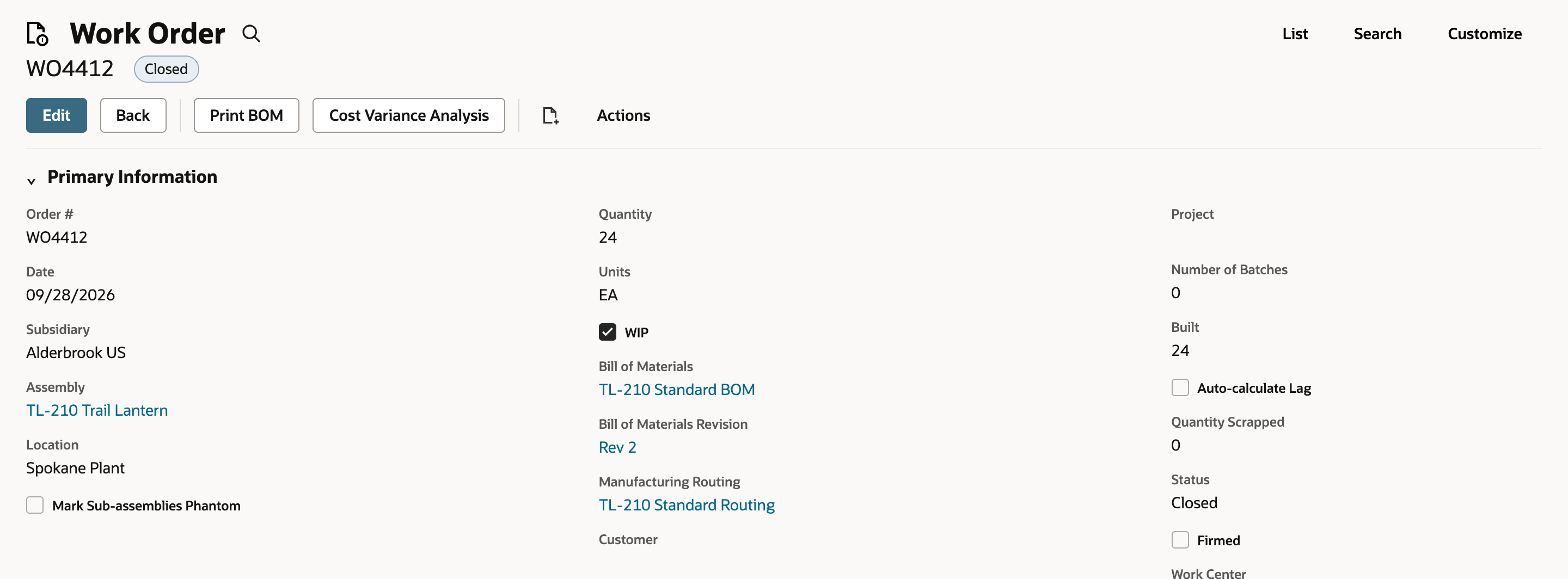The width and height of the screenshot is (1568, 579).
Task: Collapse the Primary Information section
Action: 31,181
